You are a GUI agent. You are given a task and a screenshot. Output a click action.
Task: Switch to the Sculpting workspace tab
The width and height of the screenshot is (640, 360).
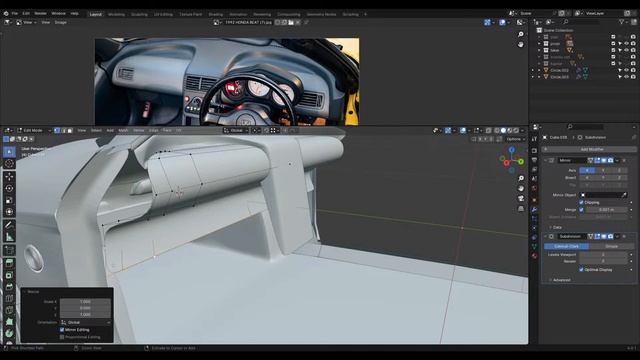[139, 14]
